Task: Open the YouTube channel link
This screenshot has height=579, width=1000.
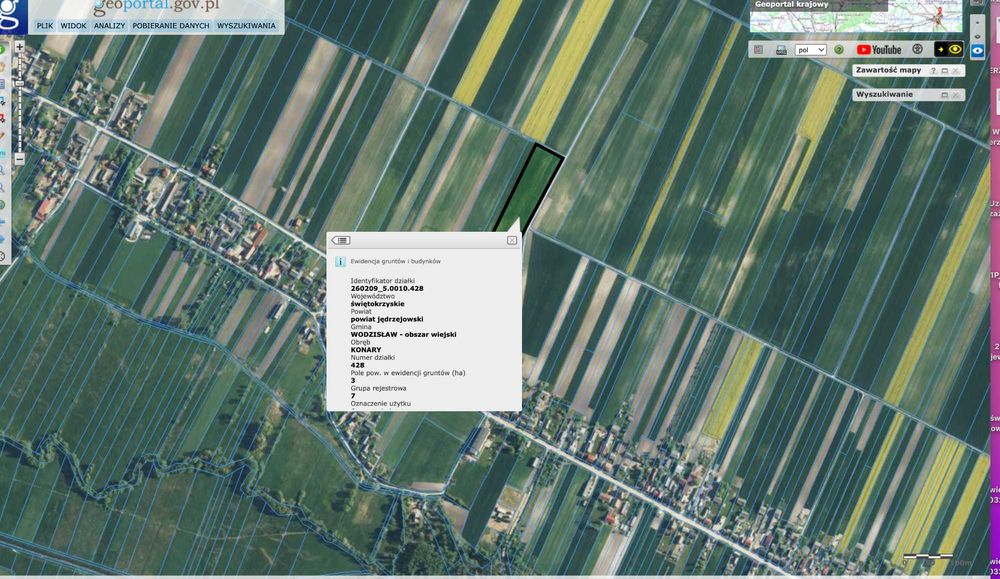Action: [879, 50]
